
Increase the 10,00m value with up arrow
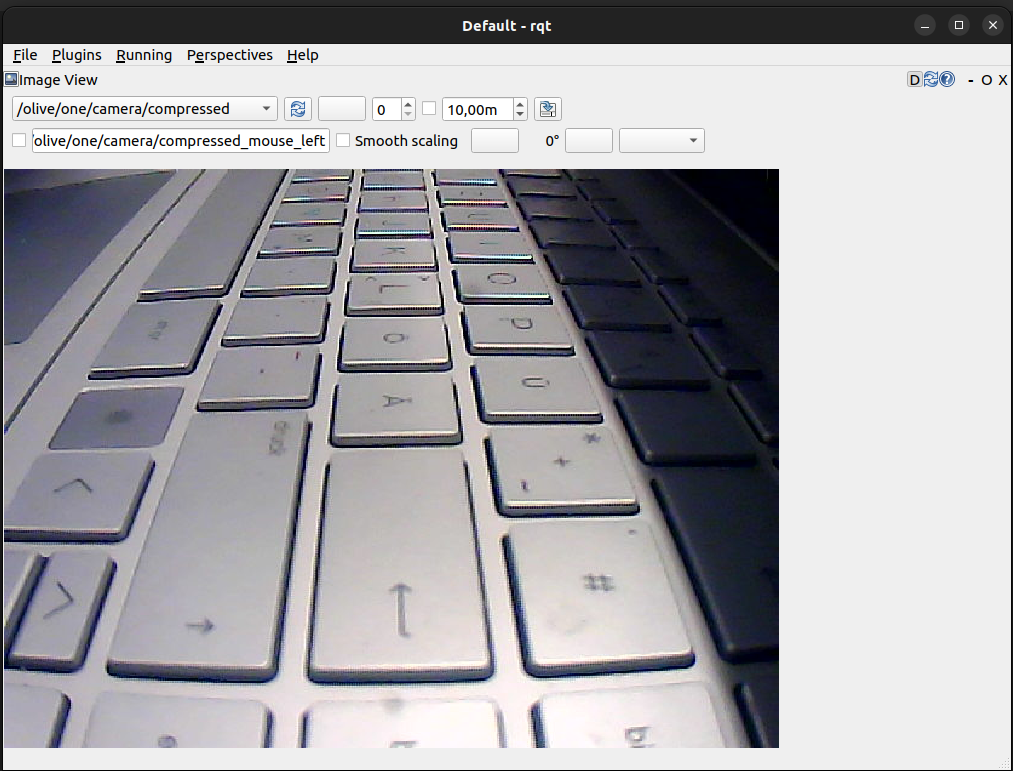[519, 104]
